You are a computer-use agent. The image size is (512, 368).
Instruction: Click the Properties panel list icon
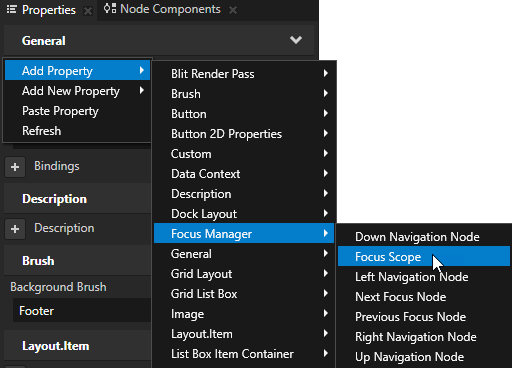[12, 9]
